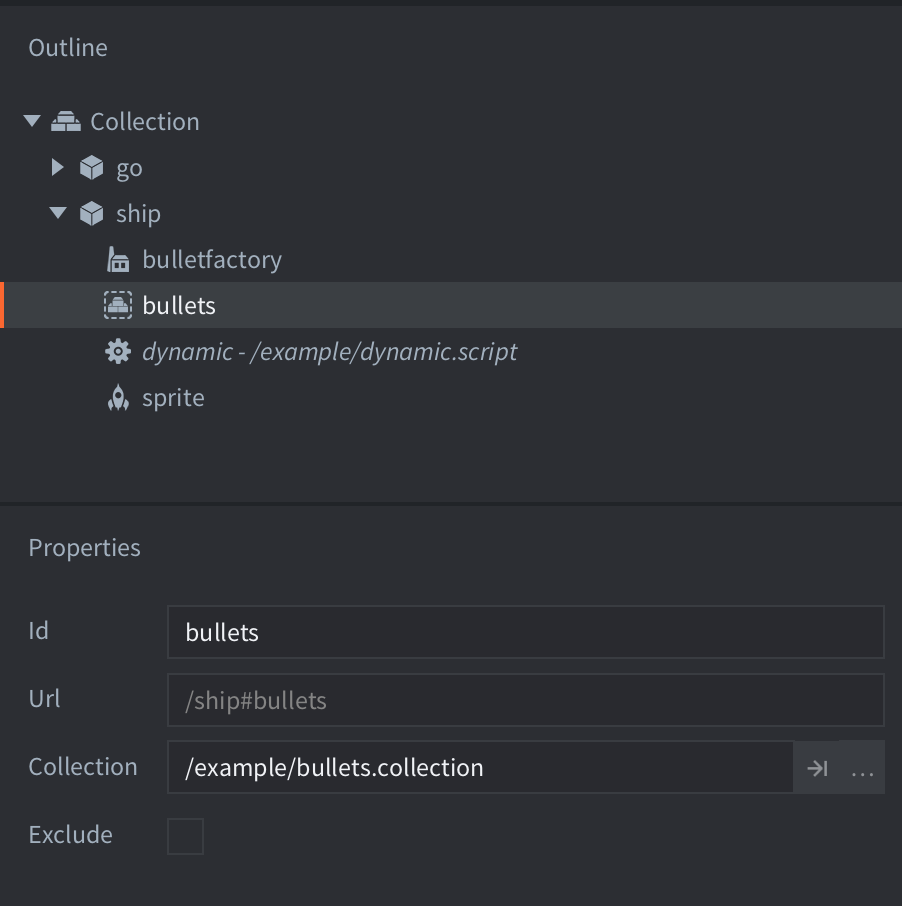The height and width of the screenshot is (906, 902).
Task: Click the gear icon for dynamic script
Action: pos(118,351)
